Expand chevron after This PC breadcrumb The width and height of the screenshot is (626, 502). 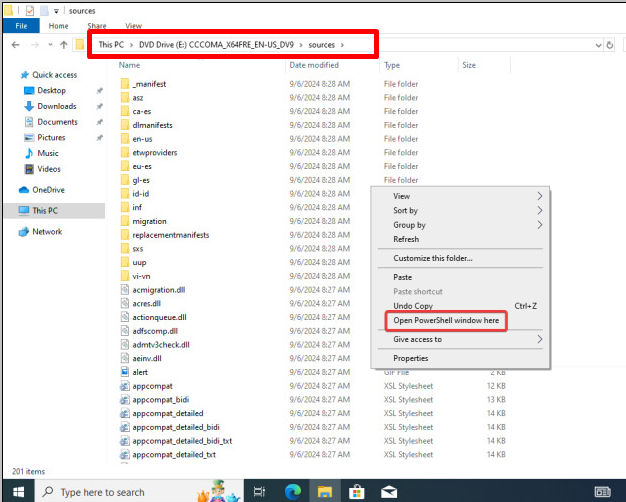tap(131, 45)
